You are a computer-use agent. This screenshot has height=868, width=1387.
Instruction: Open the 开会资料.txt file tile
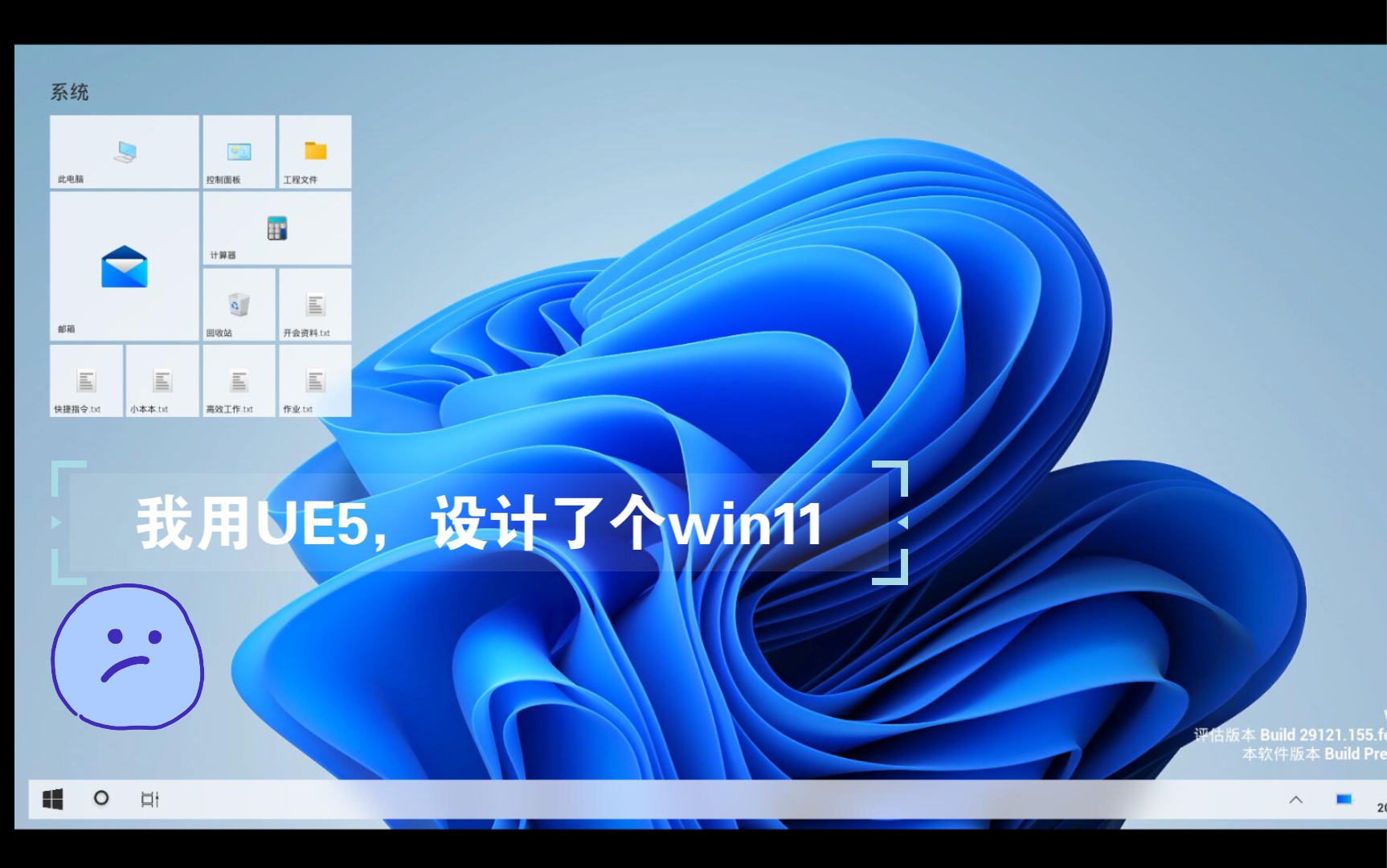coord(315,305)
